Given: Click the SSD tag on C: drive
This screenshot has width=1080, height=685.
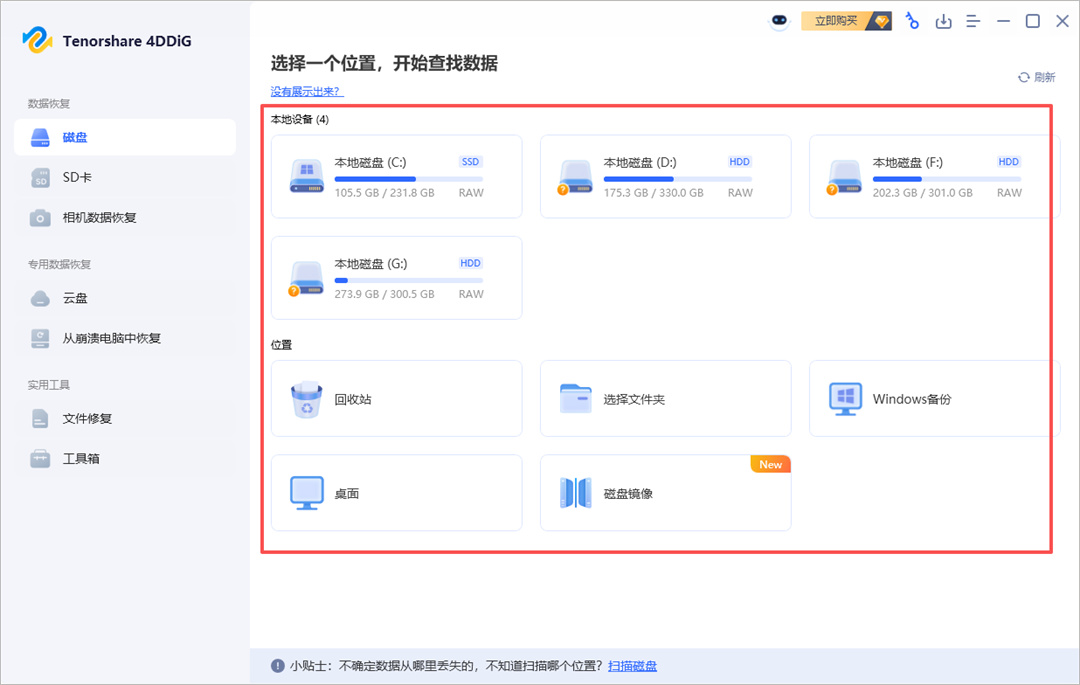Looking at the screenshot, I should pos(470,162).
